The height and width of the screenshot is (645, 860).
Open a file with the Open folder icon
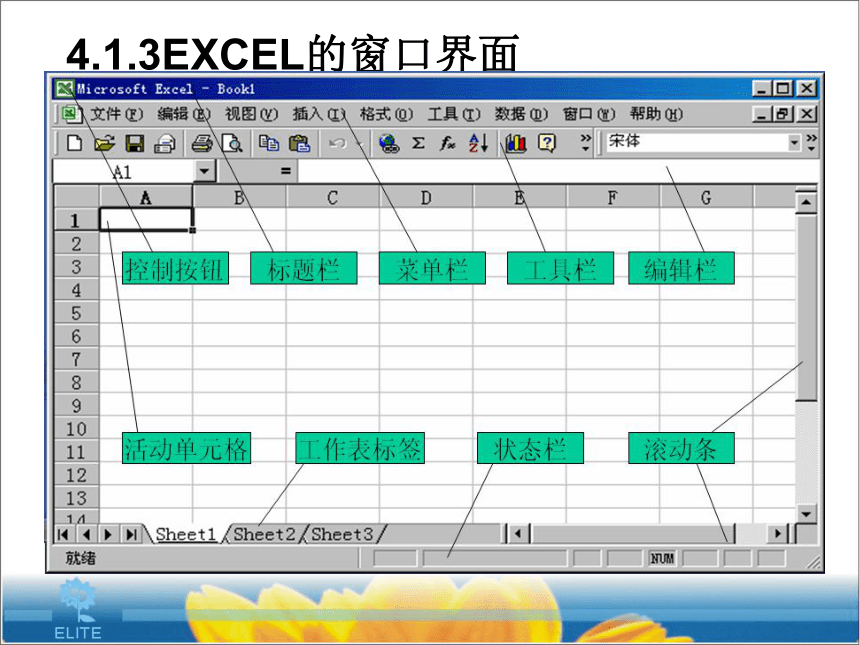(105, 143)
